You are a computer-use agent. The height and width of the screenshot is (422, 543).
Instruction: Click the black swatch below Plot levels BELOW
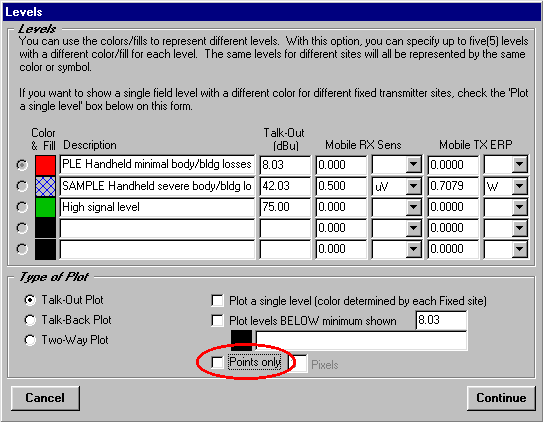[241, 340]
